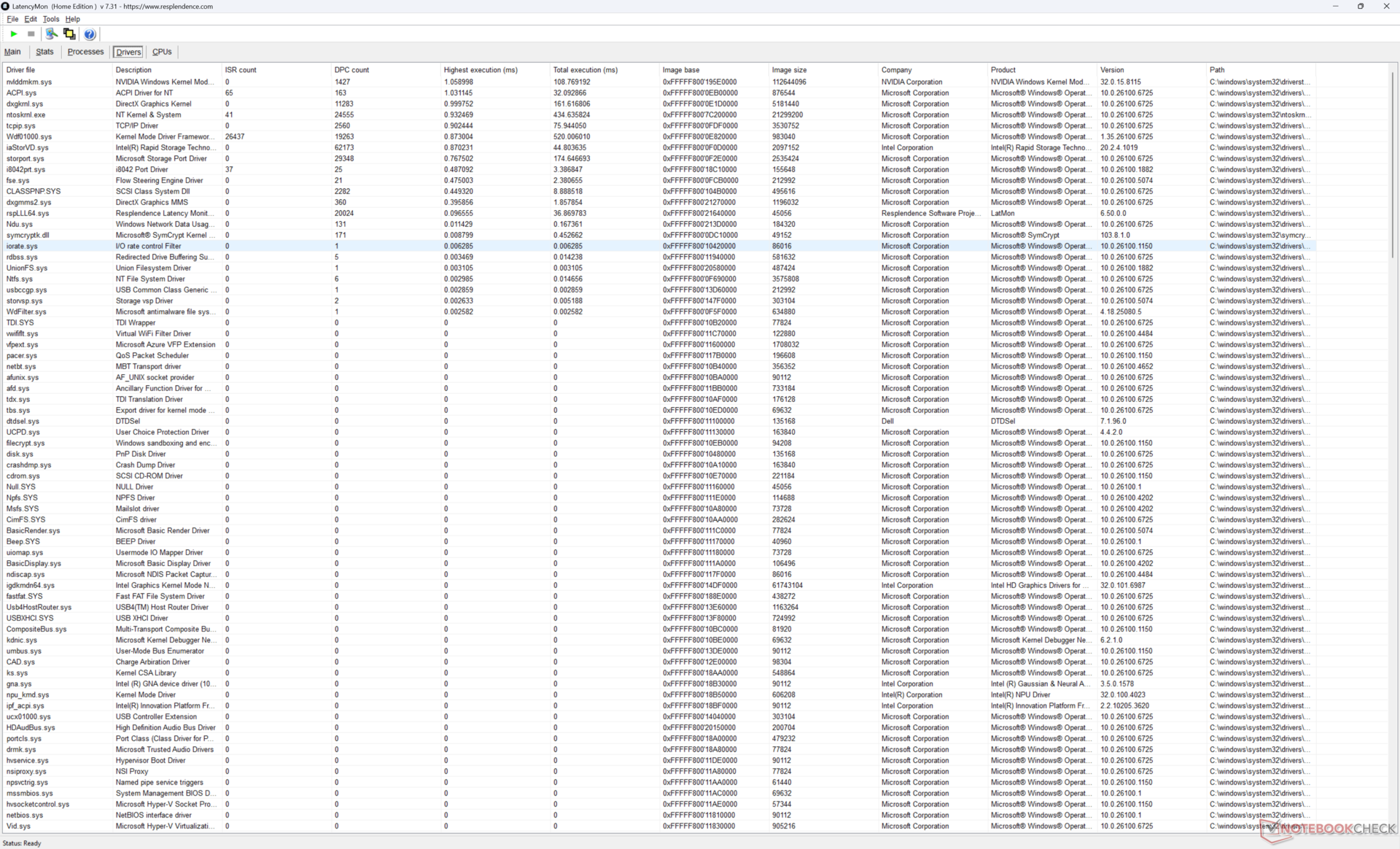Open help via blue question mark icon
This screenshot has width=1400, height=849.
pos(90,34)
